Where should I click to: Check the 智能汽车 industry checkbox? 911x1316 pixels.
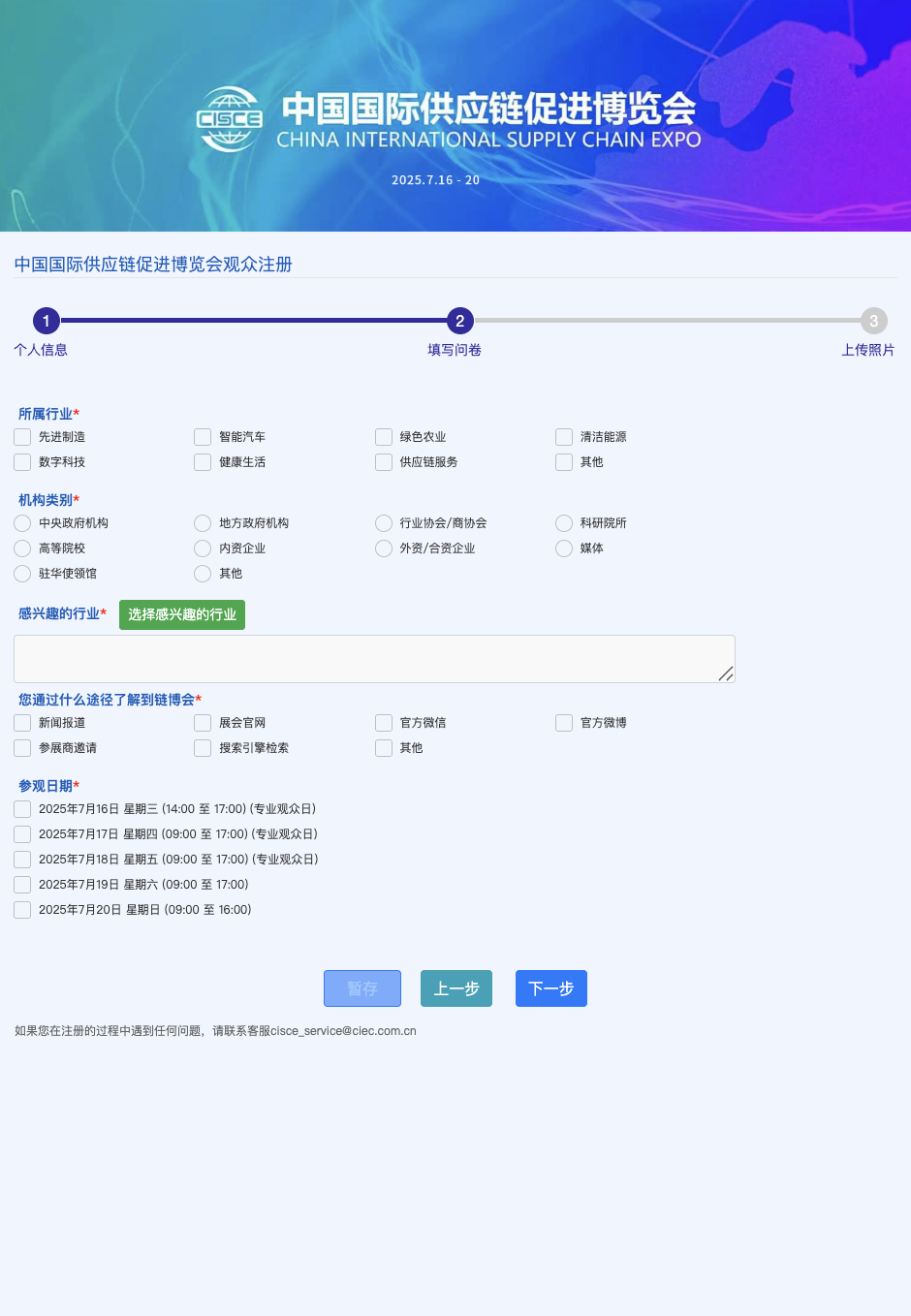203,437
